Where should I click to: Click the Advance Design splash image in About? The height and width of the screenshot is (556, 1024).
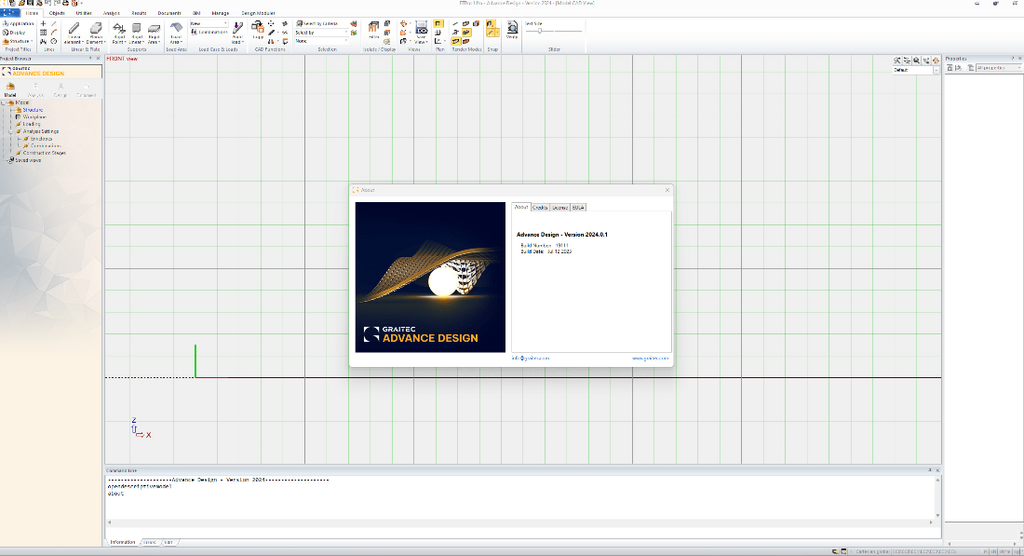click(430, 277)
